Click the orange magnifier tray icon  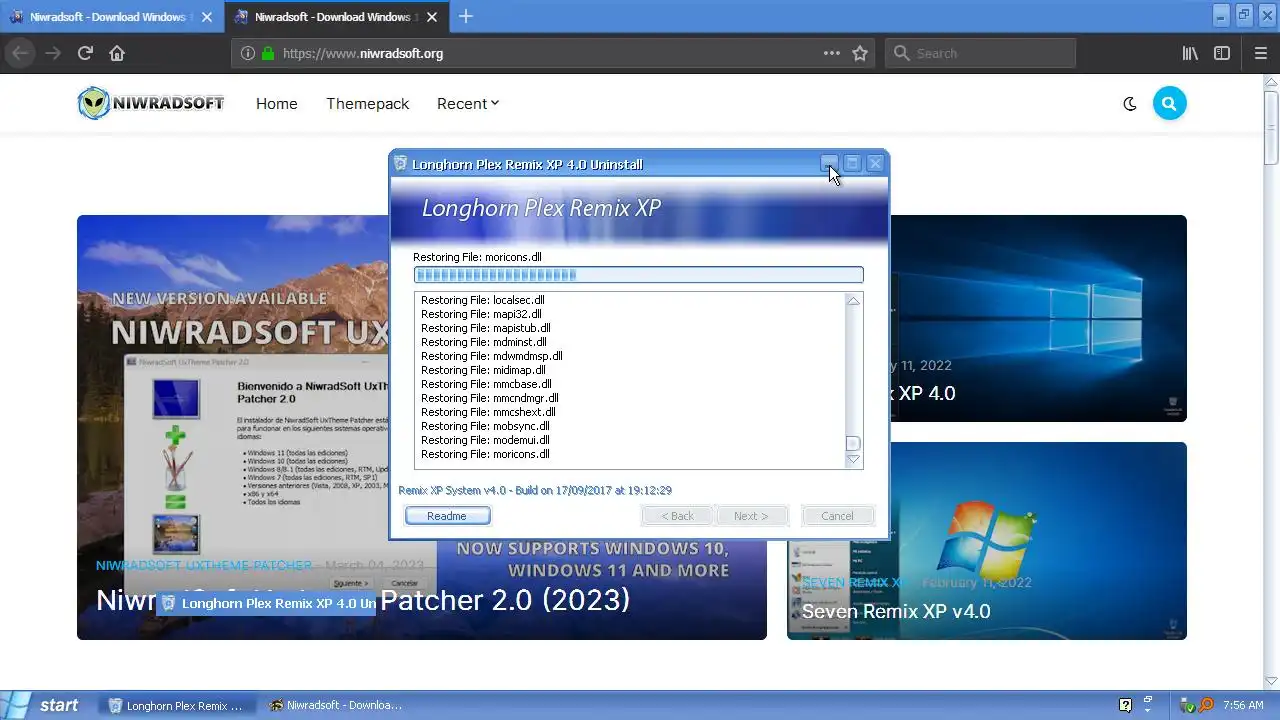pyautogui.click(x=1206, y=705)
